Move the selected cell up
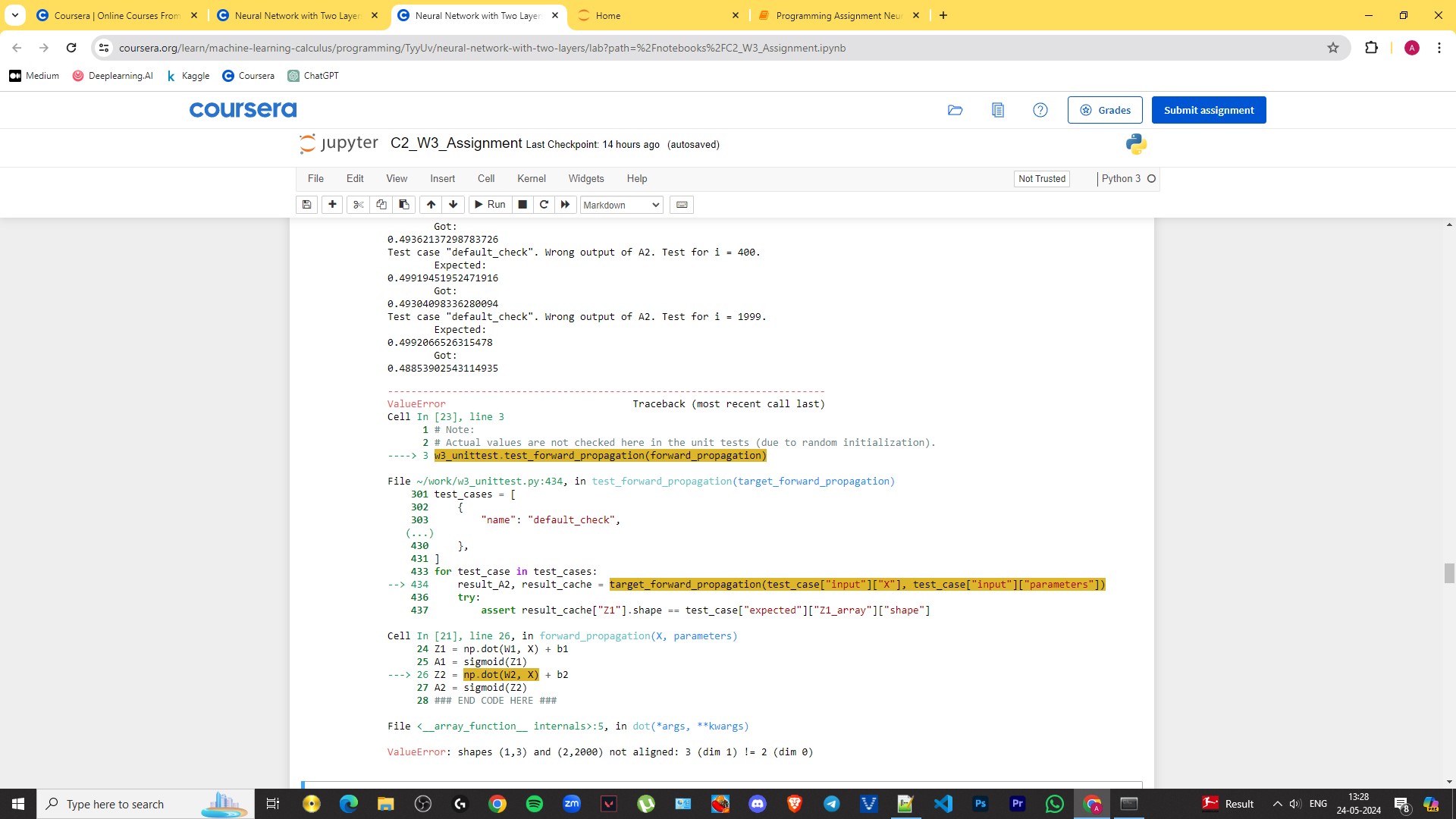This screenshot has height=819, width=1456. point(430,205)
